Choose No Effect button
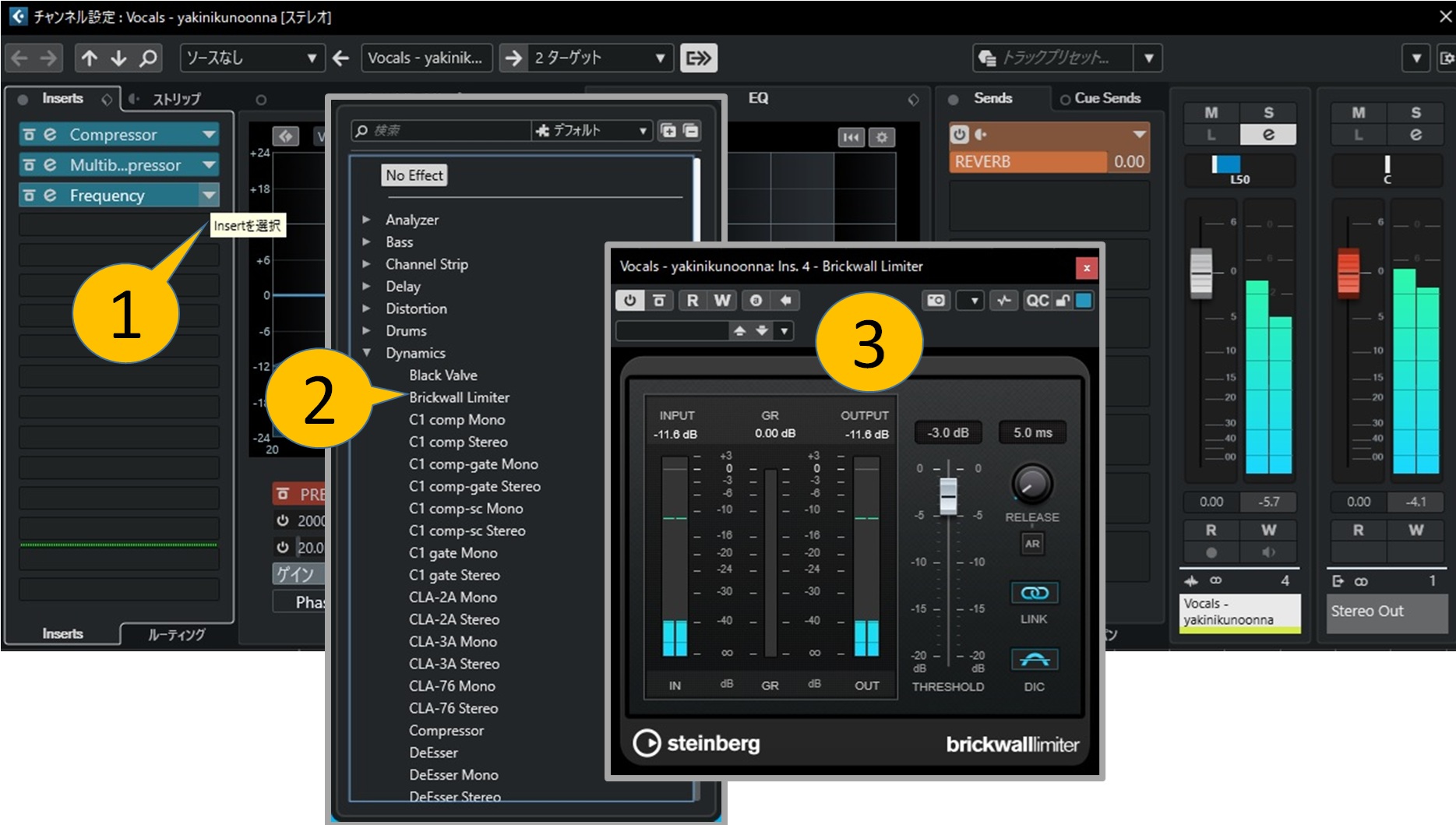The width and height of the screenshot is (1456, 825). coord(414,175)
